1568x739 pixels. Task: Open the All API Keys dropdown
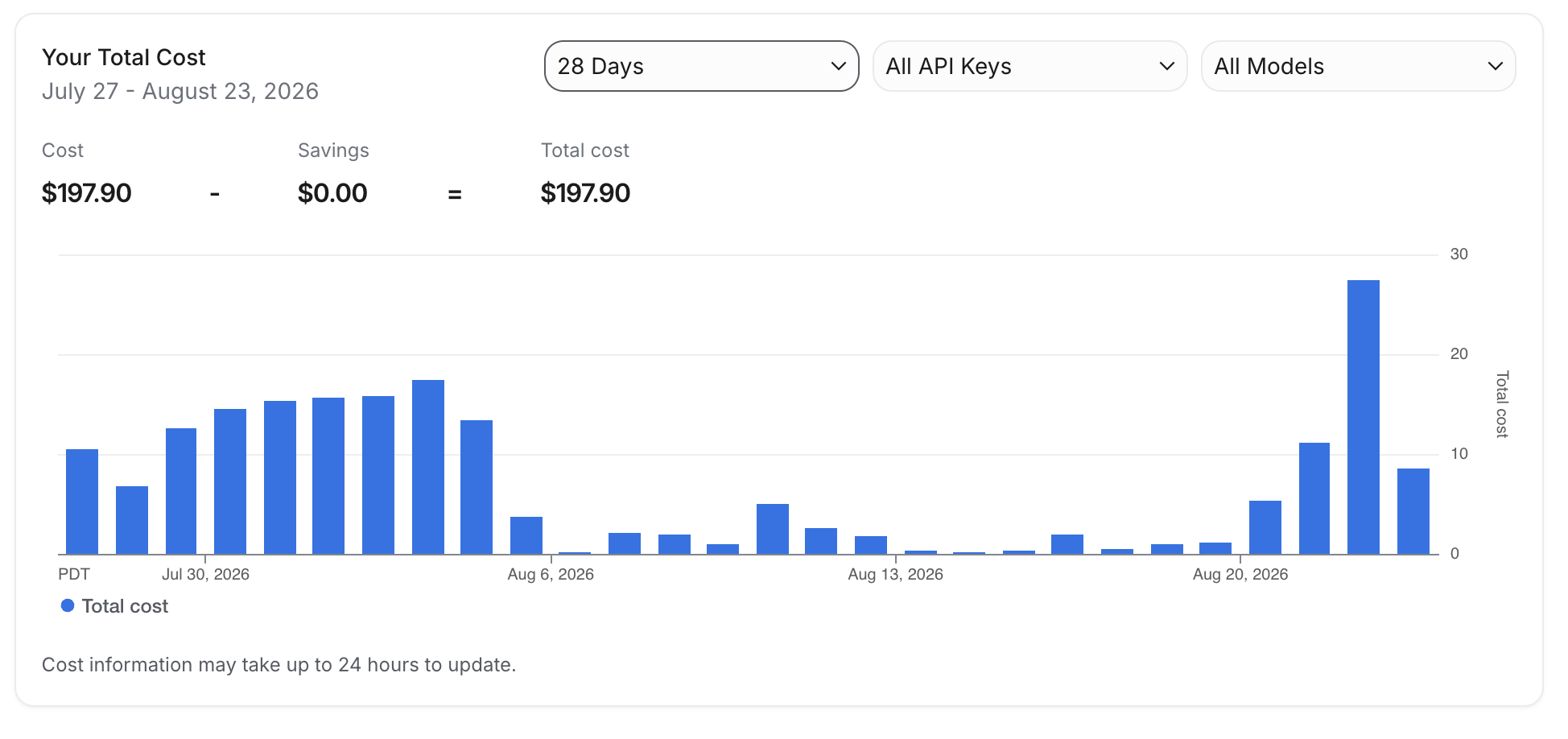[x=1030, y=66]
